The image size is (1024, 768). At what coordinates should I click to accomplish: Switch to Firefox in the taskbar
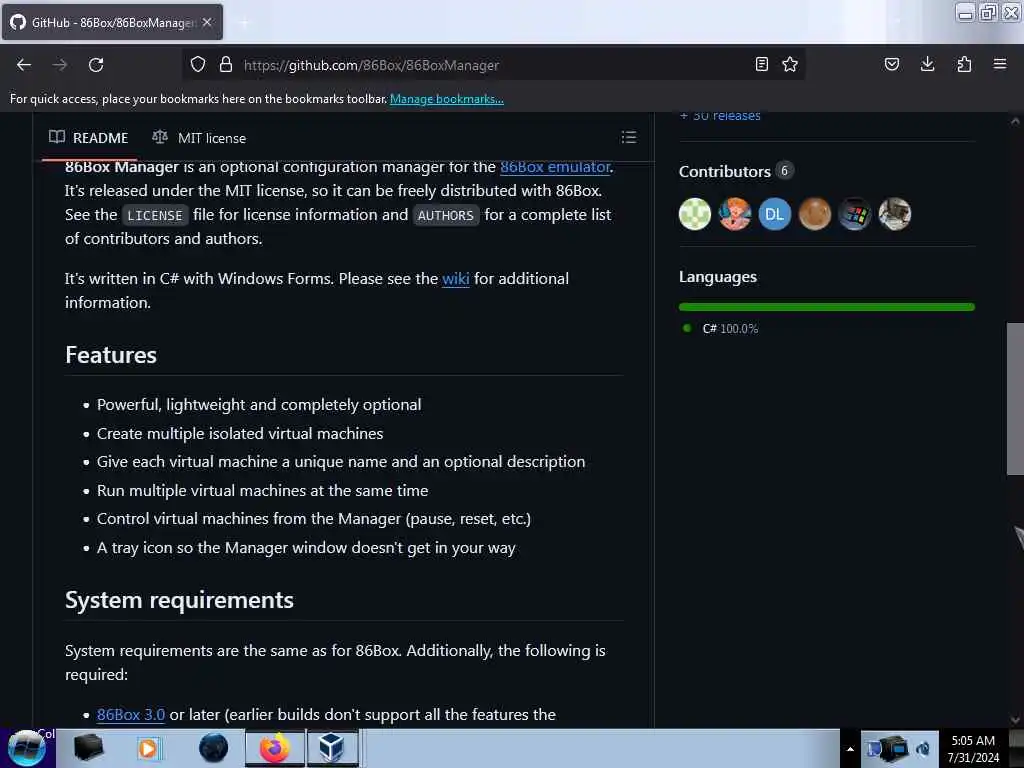coord(275,748)
